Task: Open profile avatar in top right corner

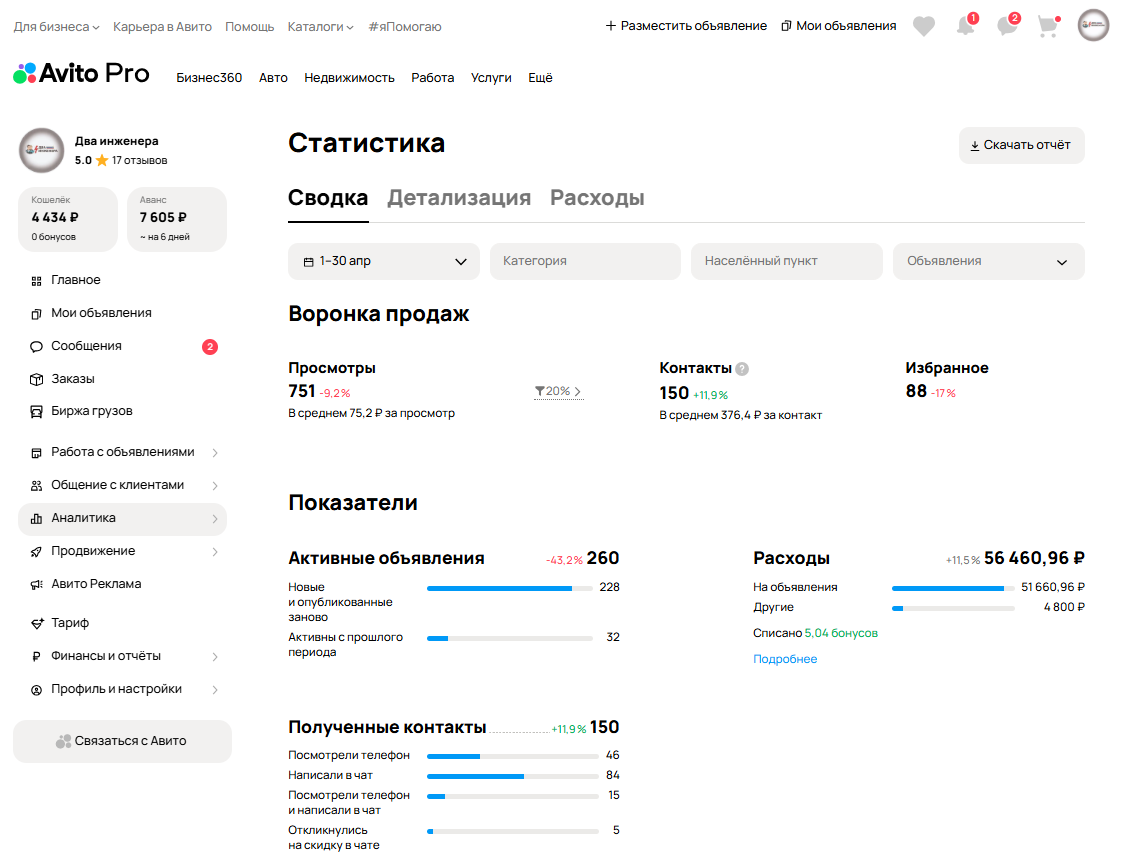Action: [1093, 26]
